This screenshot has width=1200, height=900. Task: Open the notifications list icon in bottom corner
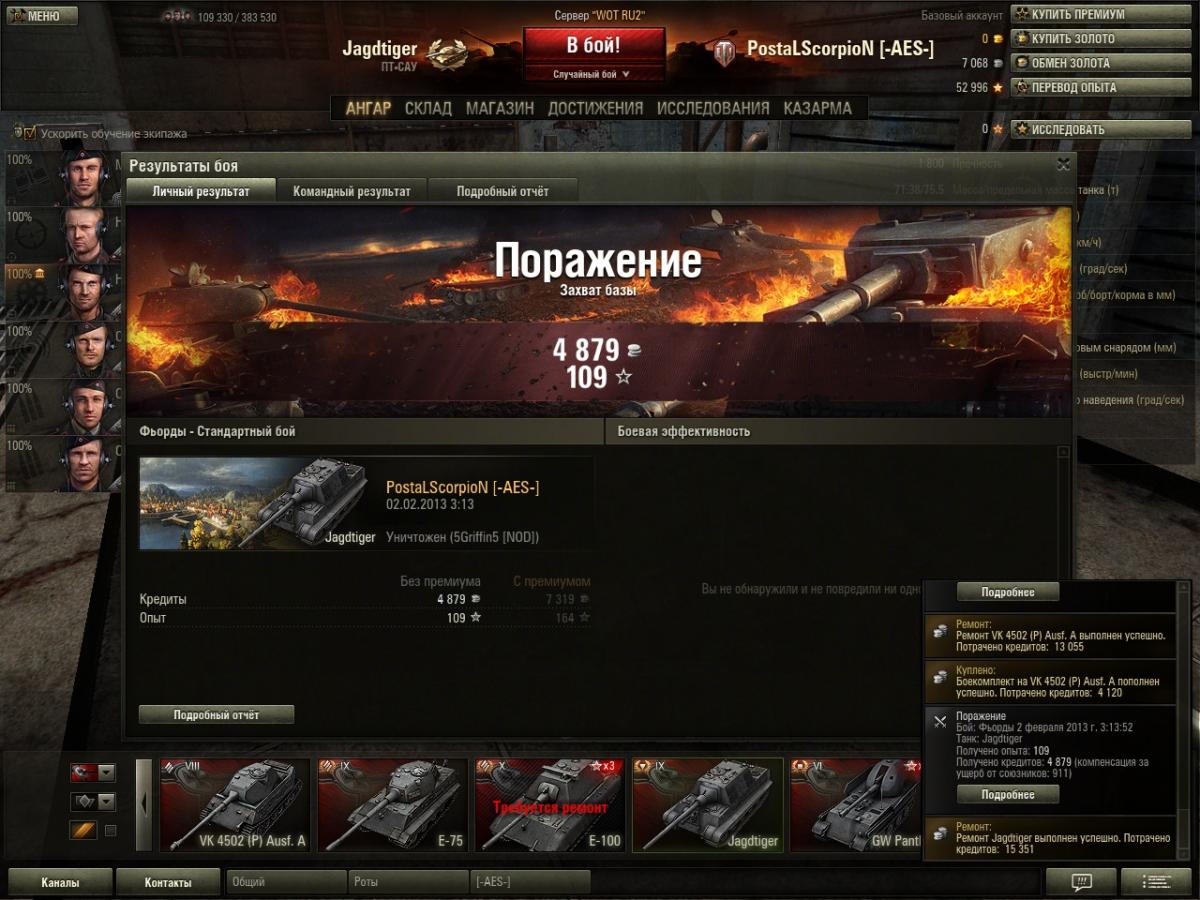[x=1156, y=882]
